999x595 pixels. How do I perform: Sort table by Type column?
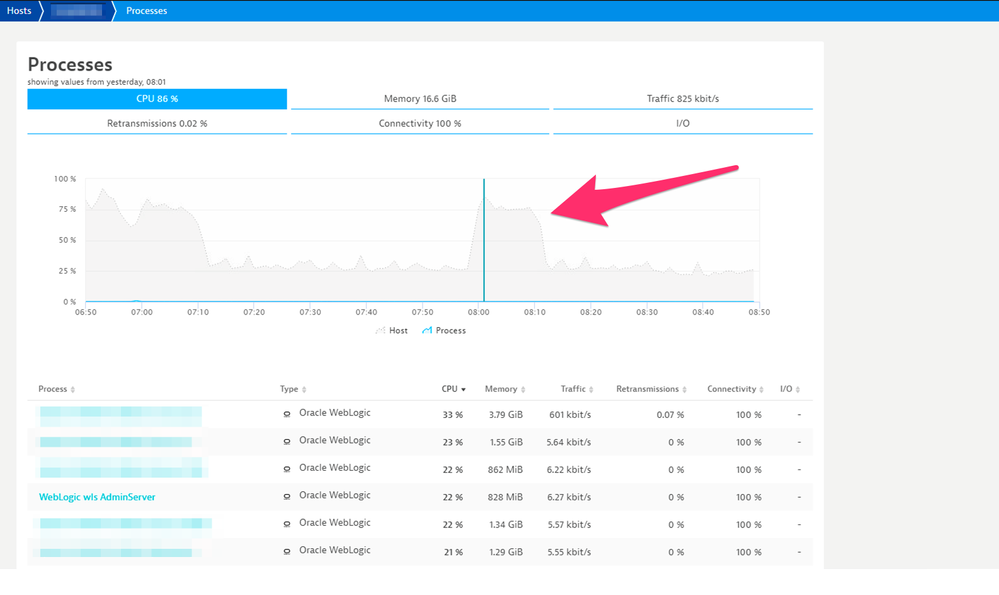(292, 389)
